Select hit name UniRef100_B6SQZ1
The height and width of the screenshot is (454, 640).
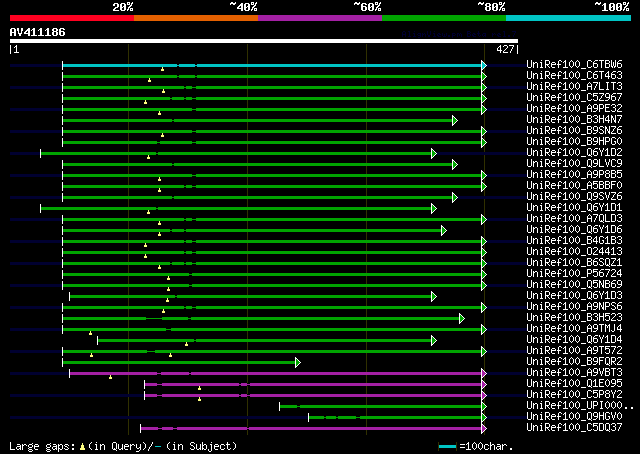click(574, 263)
